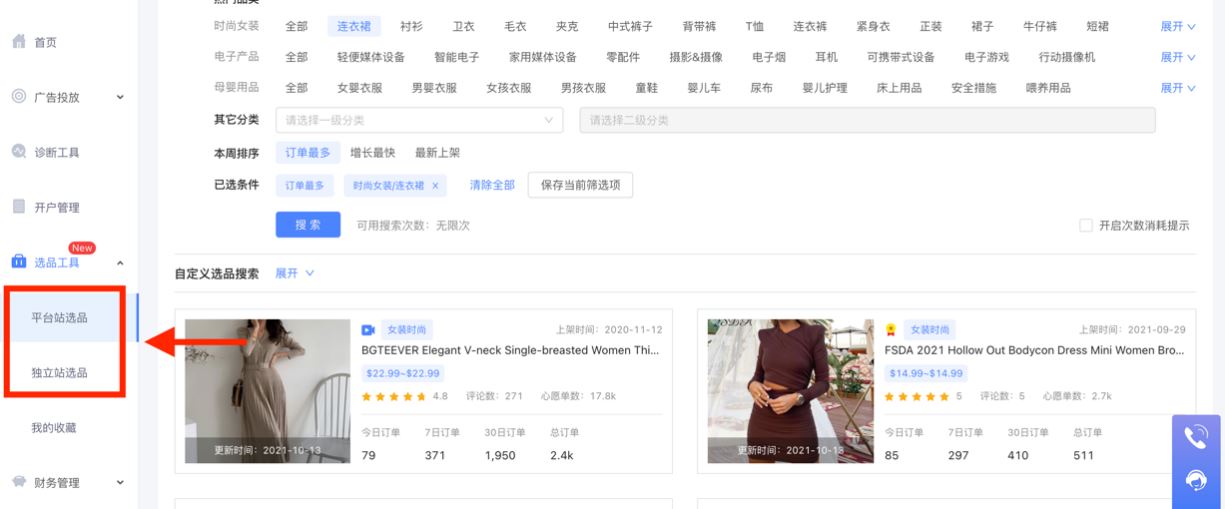Sort by 最新上架
The width and height of the screenshot is (1225, 509).
438,153
